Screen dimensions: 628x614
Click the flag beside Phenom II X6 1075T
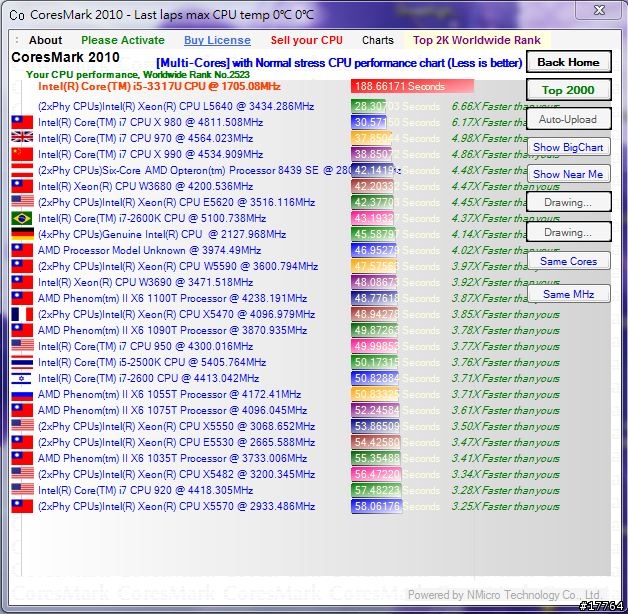[x=22, y=411]
